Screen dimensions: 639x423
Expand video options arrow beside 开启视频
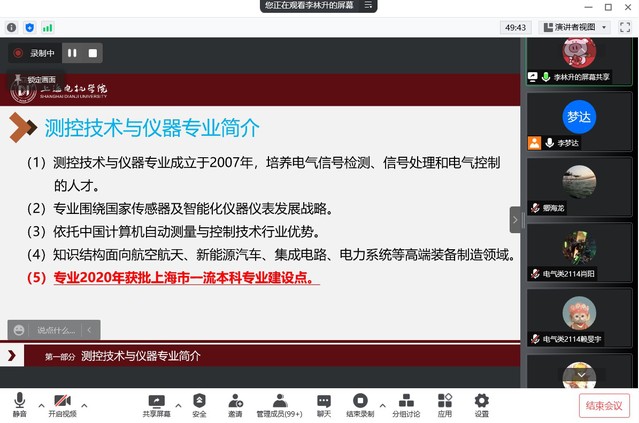84,404
